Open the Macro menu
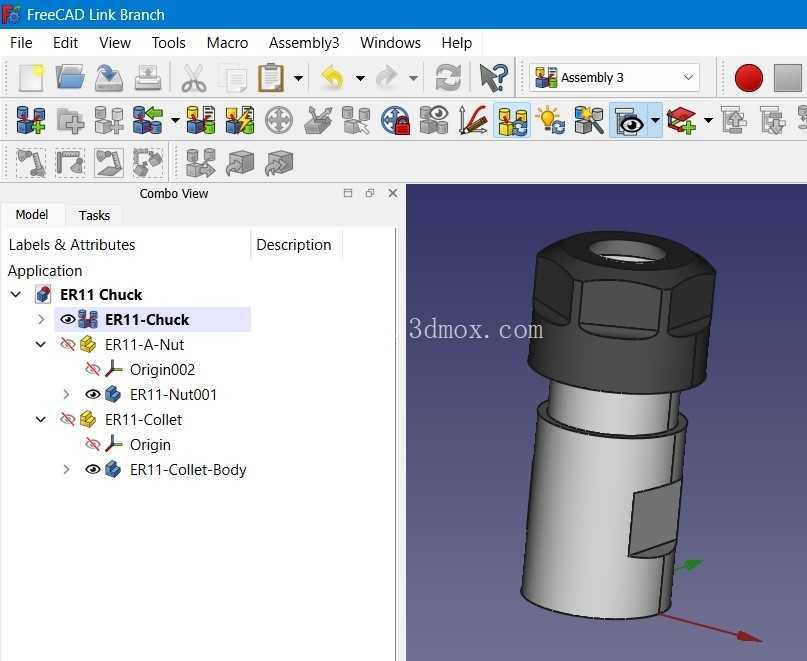This screenshot has height=661, width=807. point(227,43)
